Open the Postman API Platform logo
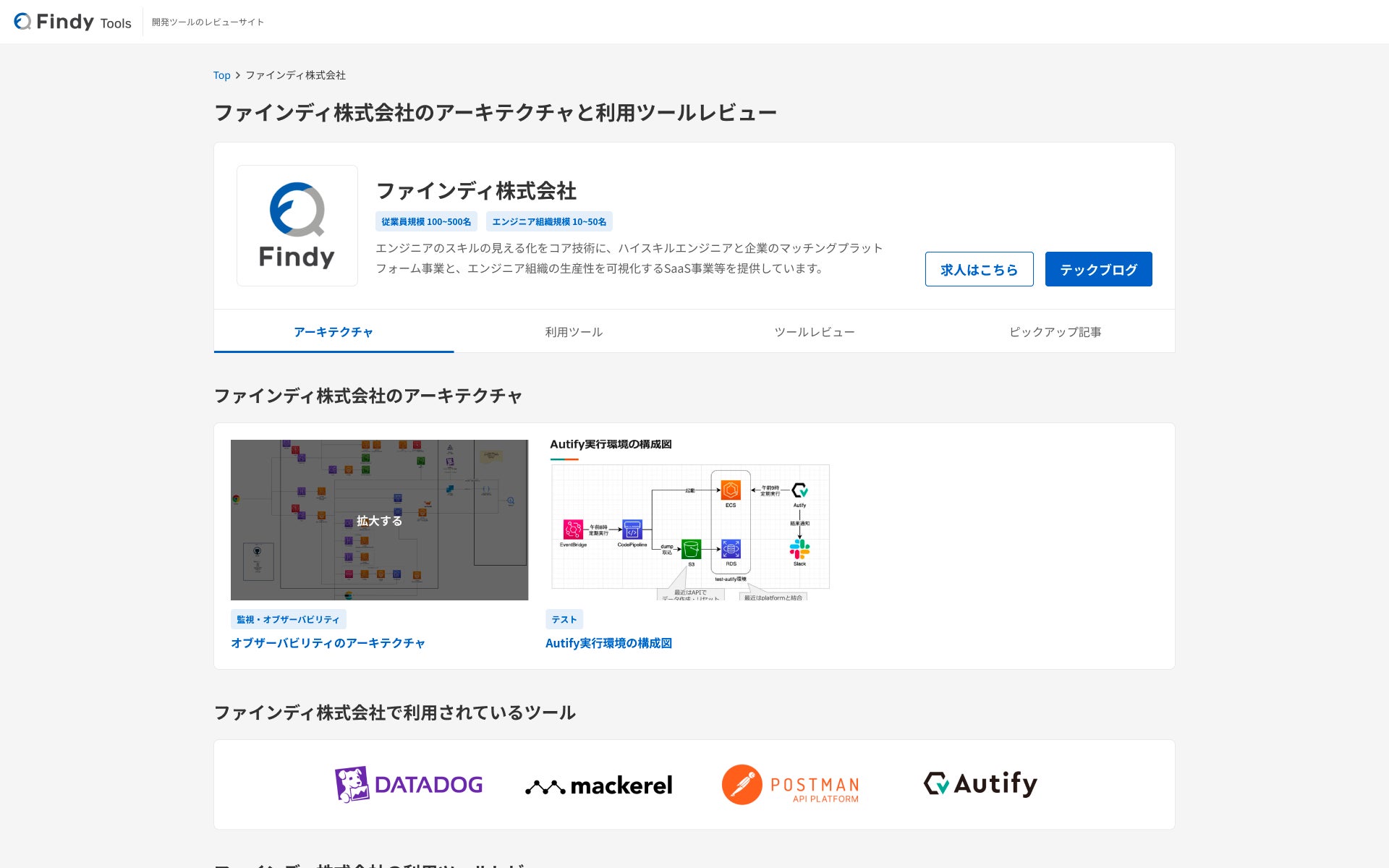 point(790,785)
